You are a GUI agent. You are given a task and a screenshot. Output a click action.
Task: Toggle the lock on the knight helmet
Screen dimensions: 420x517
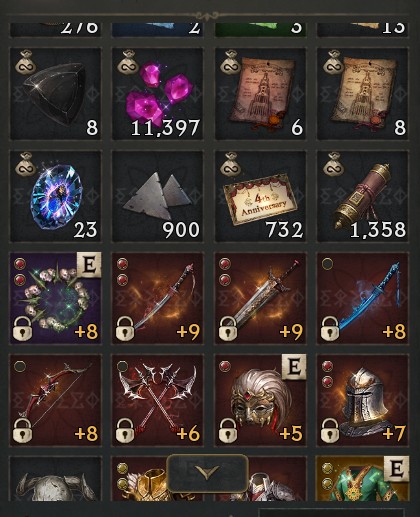click(x=330, y=430)
